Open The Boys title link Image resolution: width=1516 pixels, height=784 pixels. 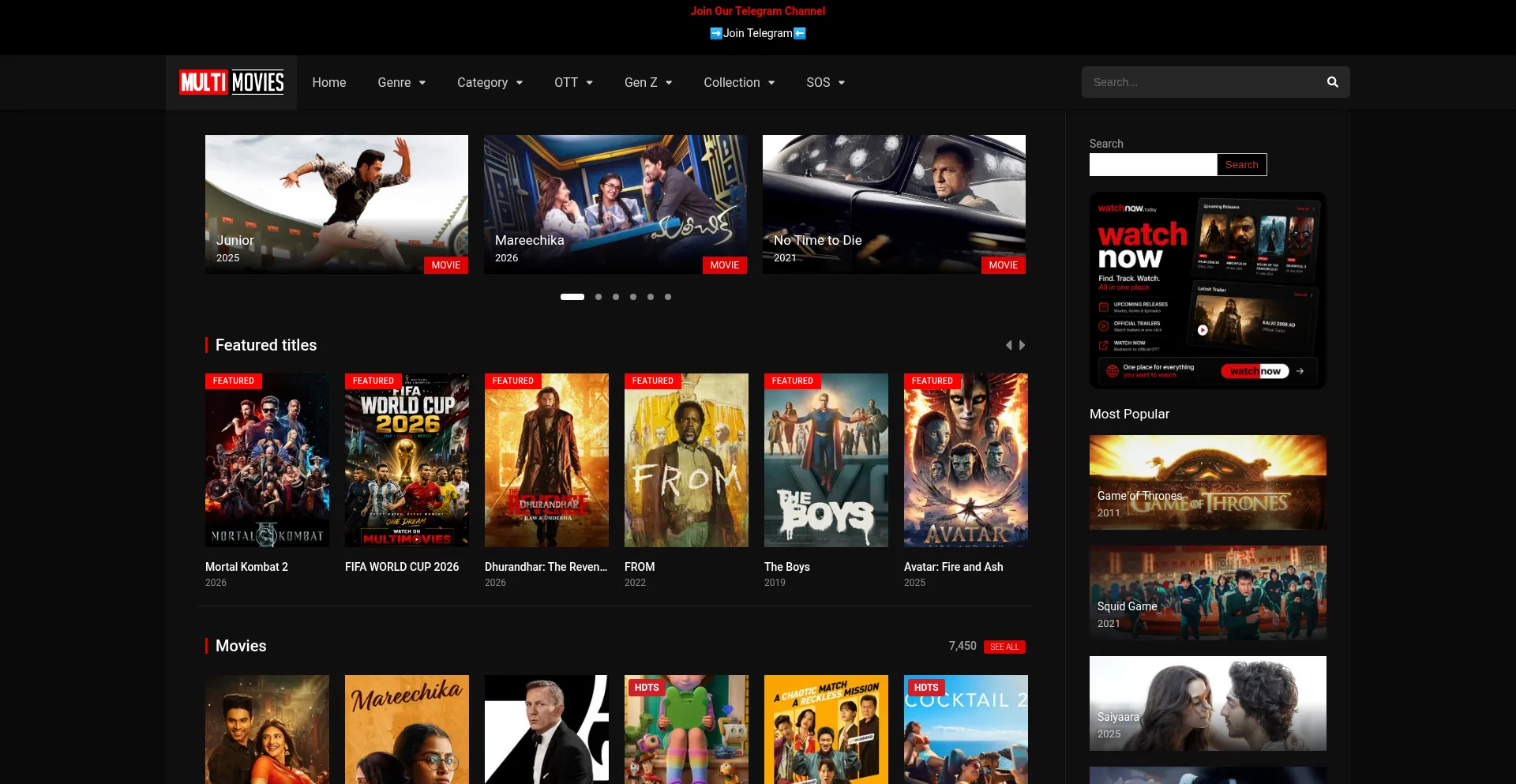pyautogui.click(x=787, y=567)
